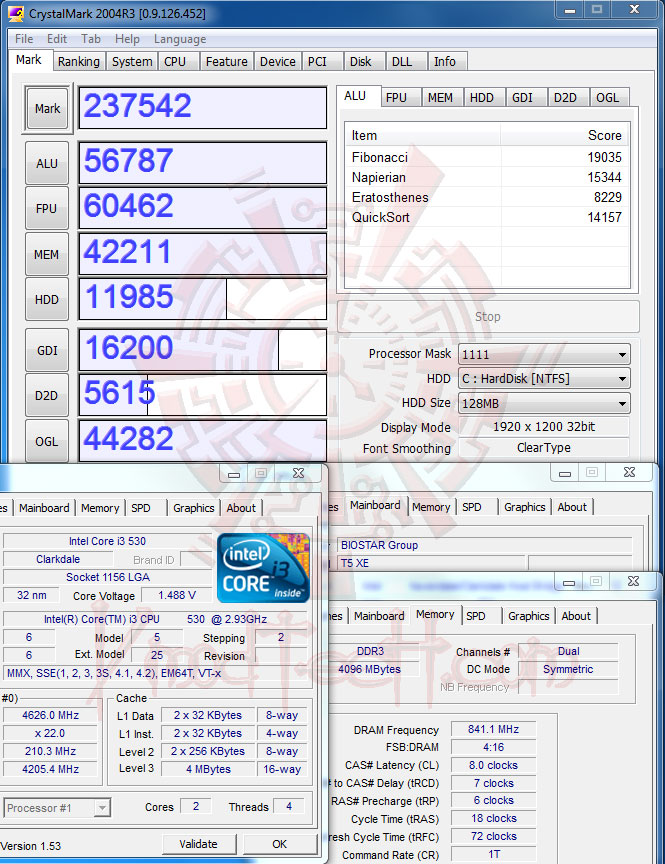Select the Mark tab in CrystalMark

point(29,60)
